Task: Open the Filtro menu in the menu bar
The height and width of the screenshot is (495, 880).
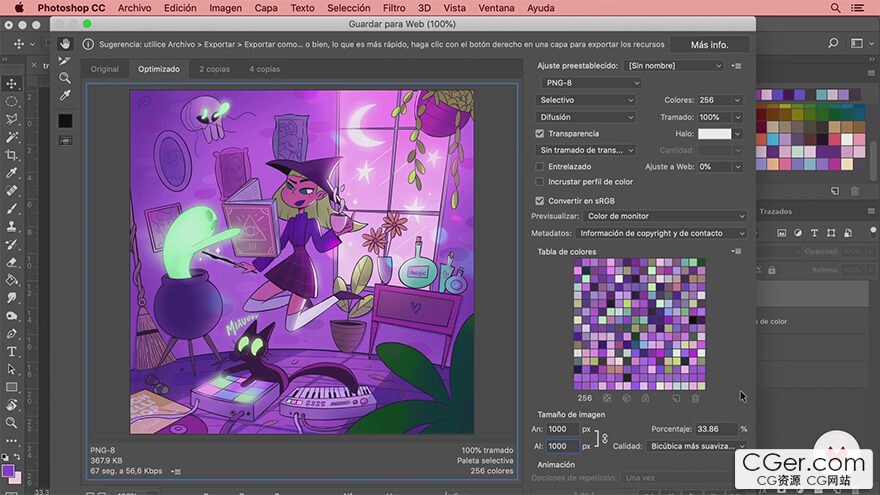Action: [394, 8]
